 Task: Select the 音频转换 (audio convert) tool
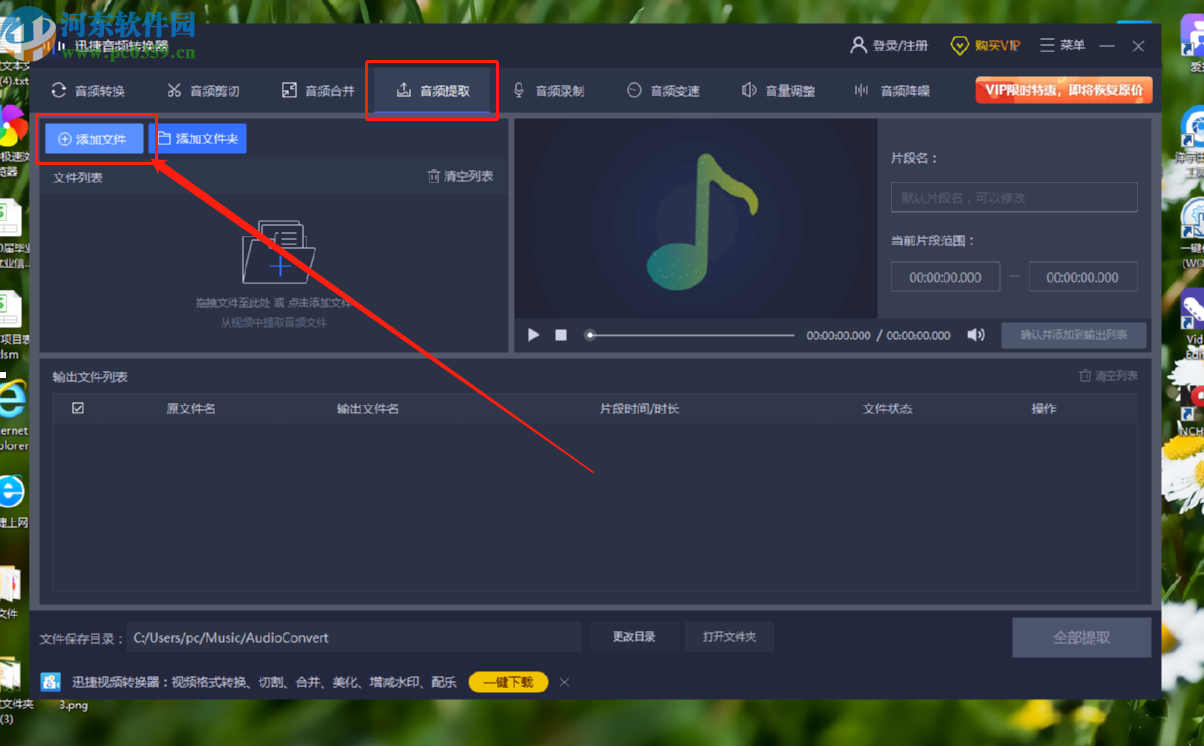pyautogui.click(x=89, y=90)
